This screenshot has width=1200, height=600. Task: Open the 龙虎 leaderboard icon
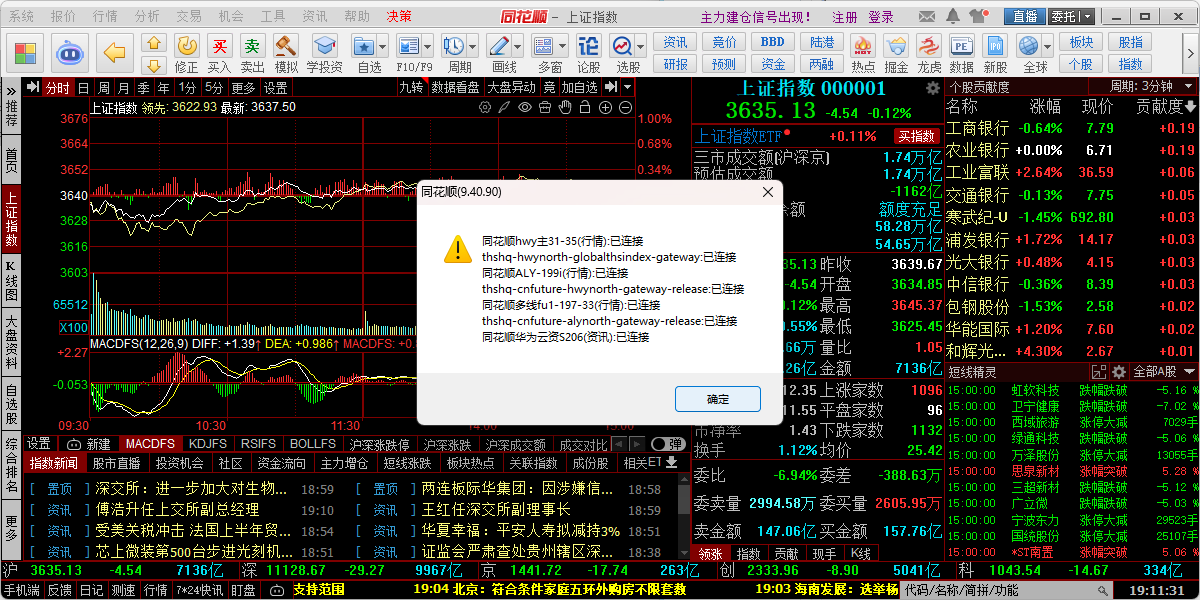tap(929, 46)
